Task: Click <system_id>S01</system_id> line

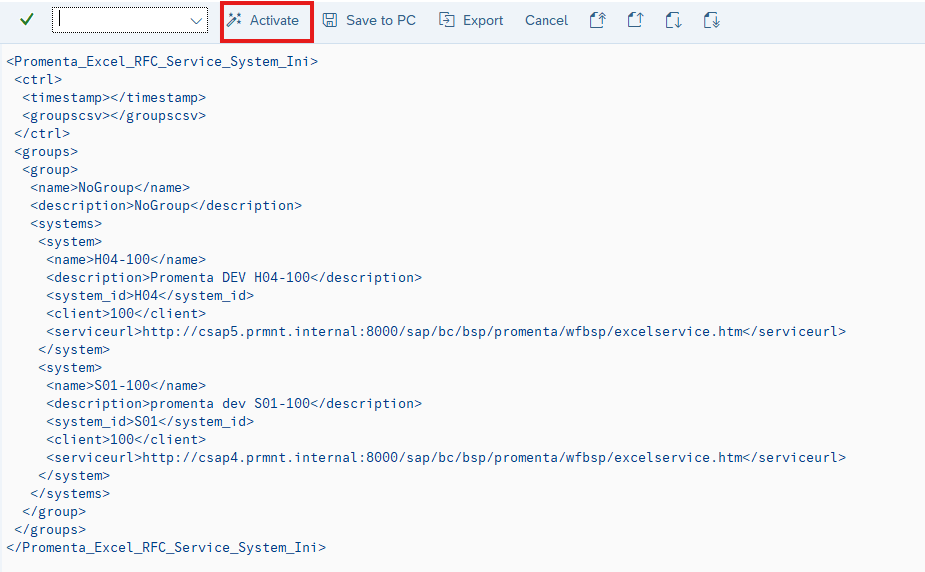Action: pos(150,421)
